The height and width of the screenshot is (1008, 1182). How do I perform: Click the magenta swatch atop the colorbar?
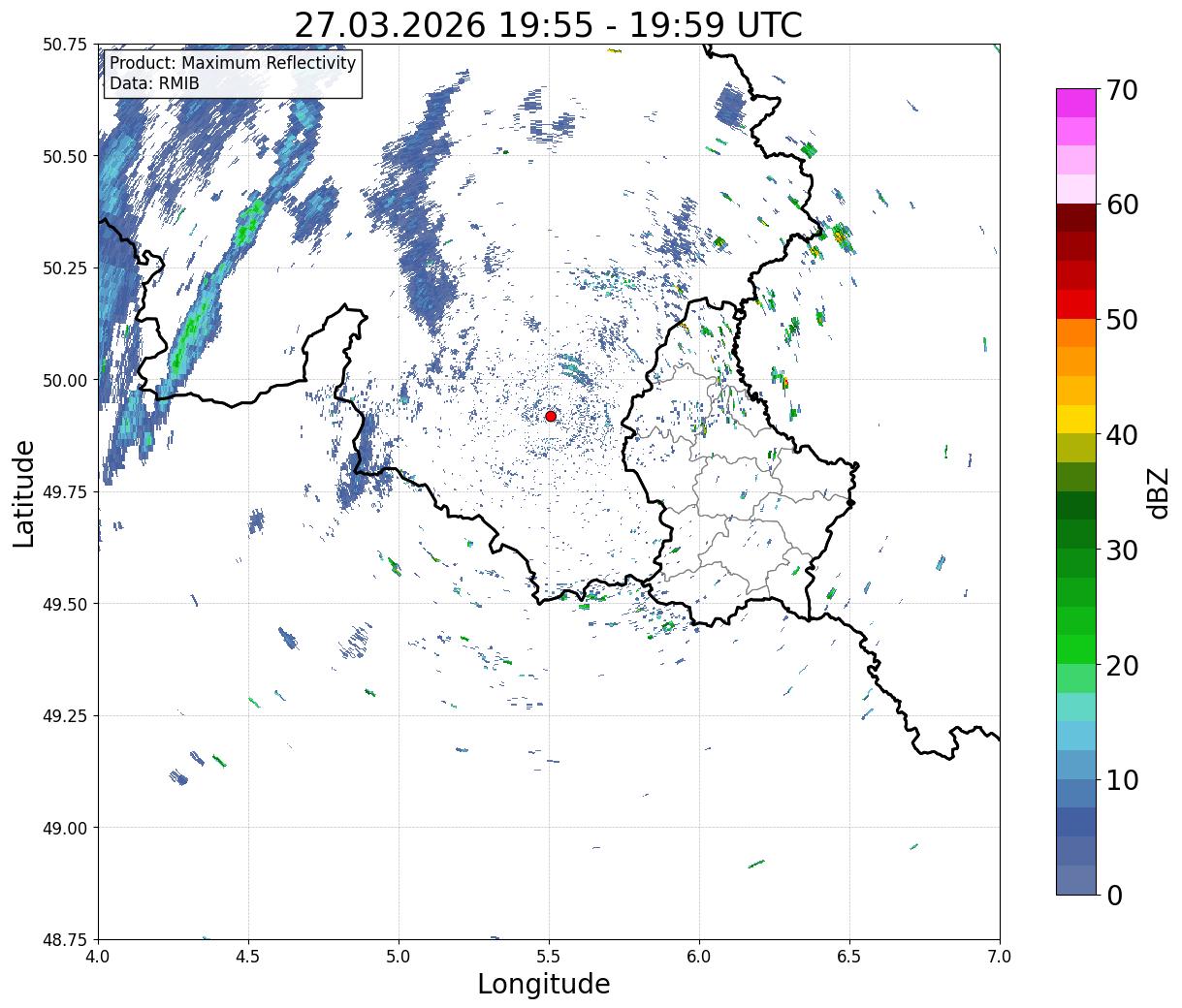tap(1076, 103)
